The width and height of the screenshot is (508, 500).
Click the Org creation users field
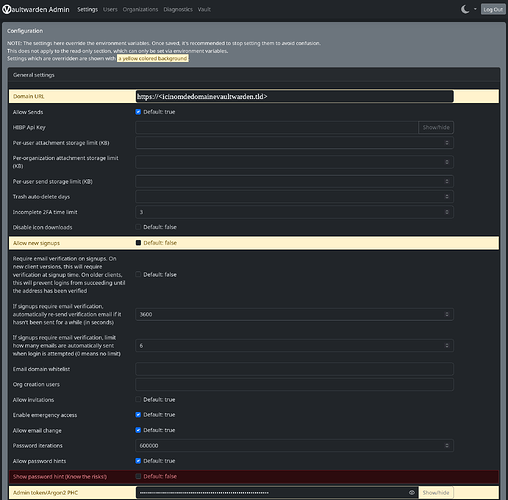[295, 384]
